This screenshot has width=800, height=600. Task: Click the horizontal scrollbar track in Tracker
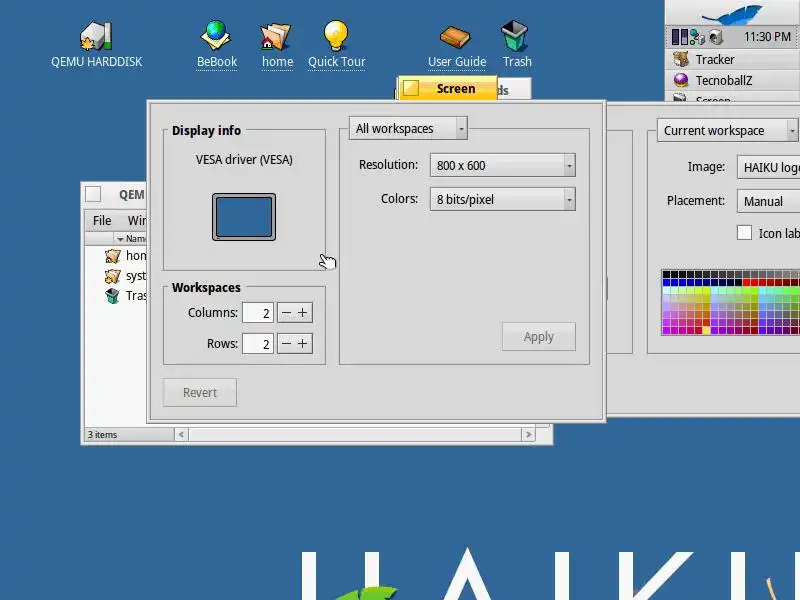pos(355,435)
